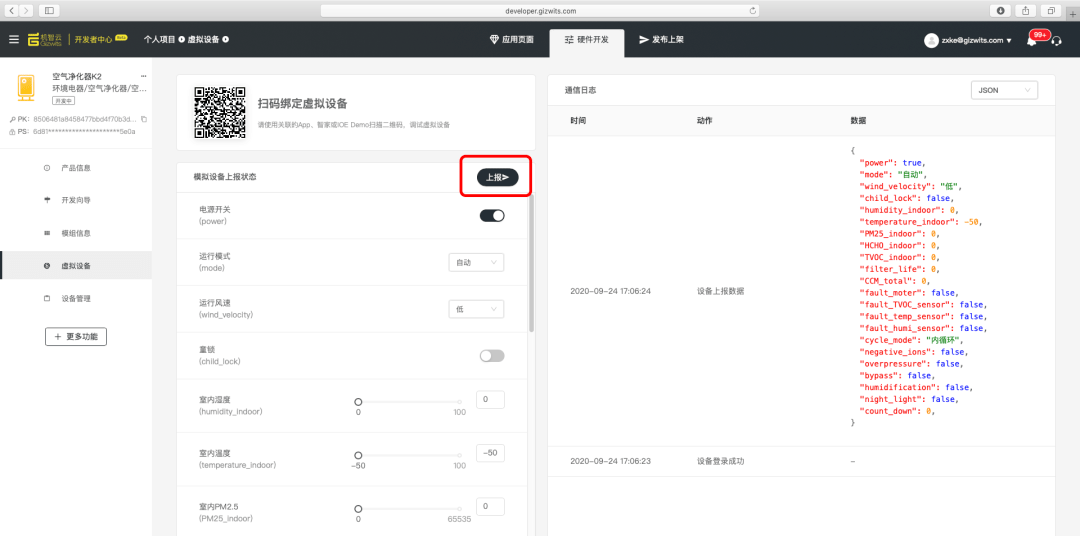Click the 模组信息 sidebar icon
1080x536 pixels.
pyautogui.click(x=47, y=233)
